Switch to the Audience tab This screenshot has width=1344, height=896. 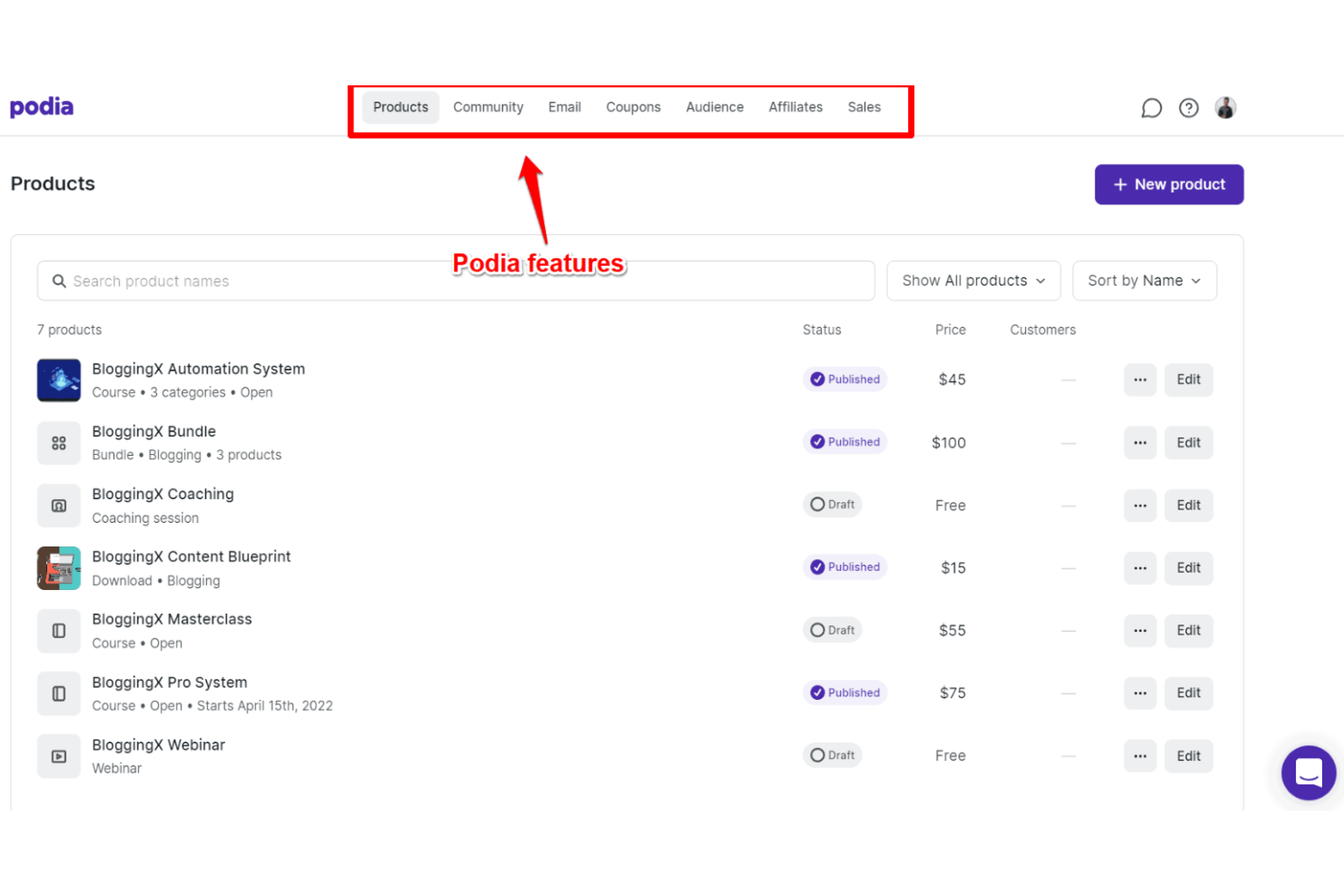(x=715, y=107)
